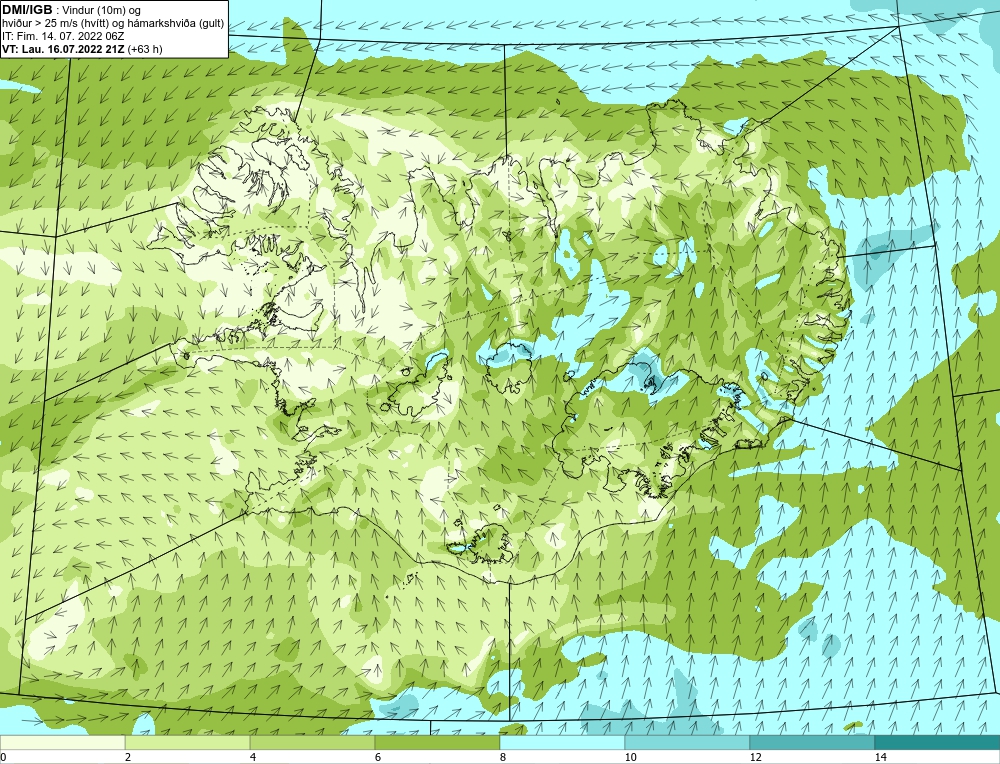Click the '(+63 h)' forecast offset text
Viewport: 1000px width, 764px height.
145,49
